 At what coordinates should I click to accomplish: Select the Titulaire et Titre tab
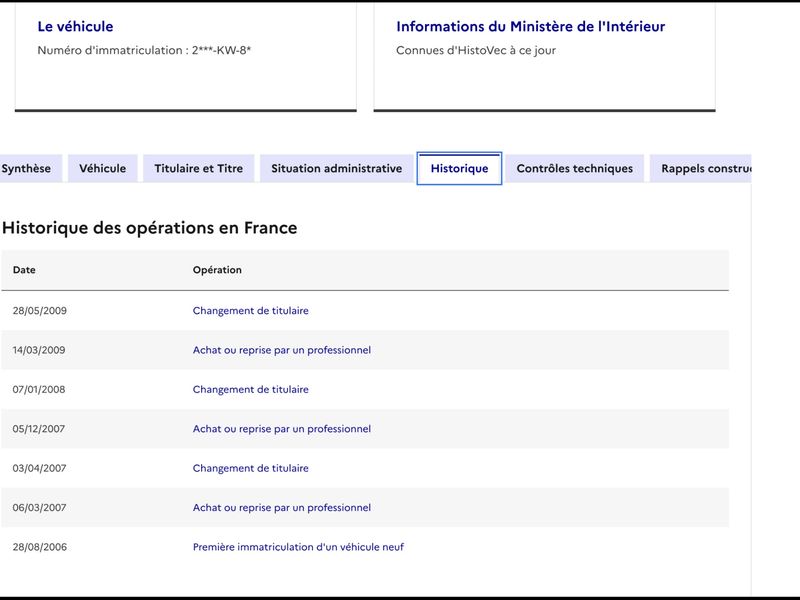click(198, 168)
